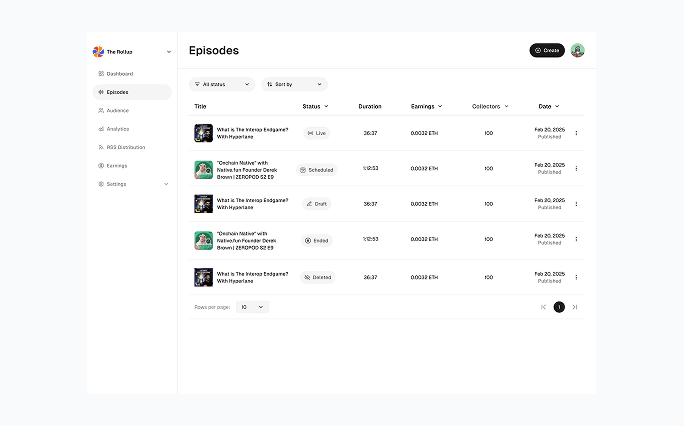This screenshot has height=426, width=684.
Task: Click the Analytics chart icon
Action: 101,129
